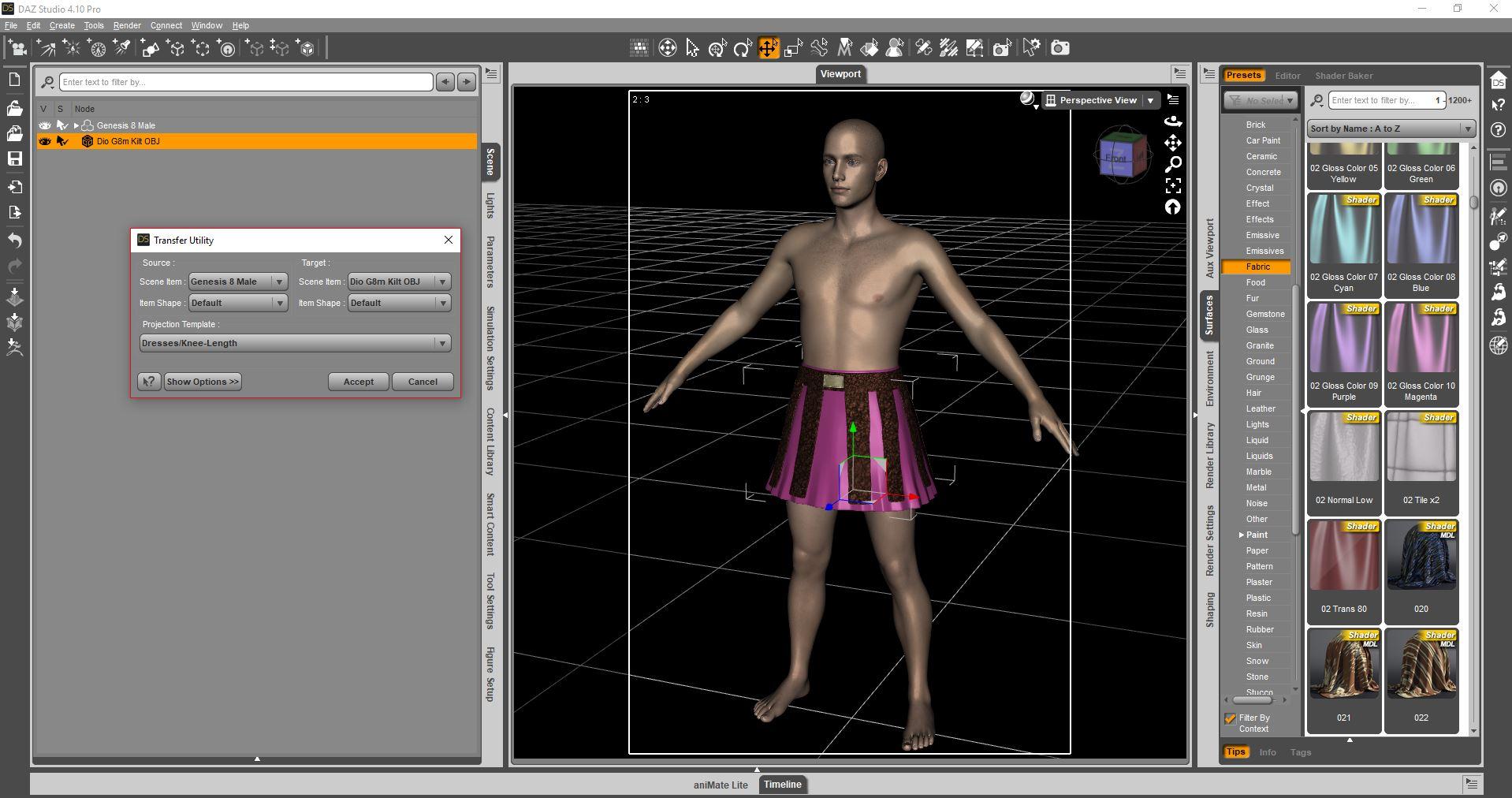Select the highlighted Translate tool
1512x798 pixels.
768,48
